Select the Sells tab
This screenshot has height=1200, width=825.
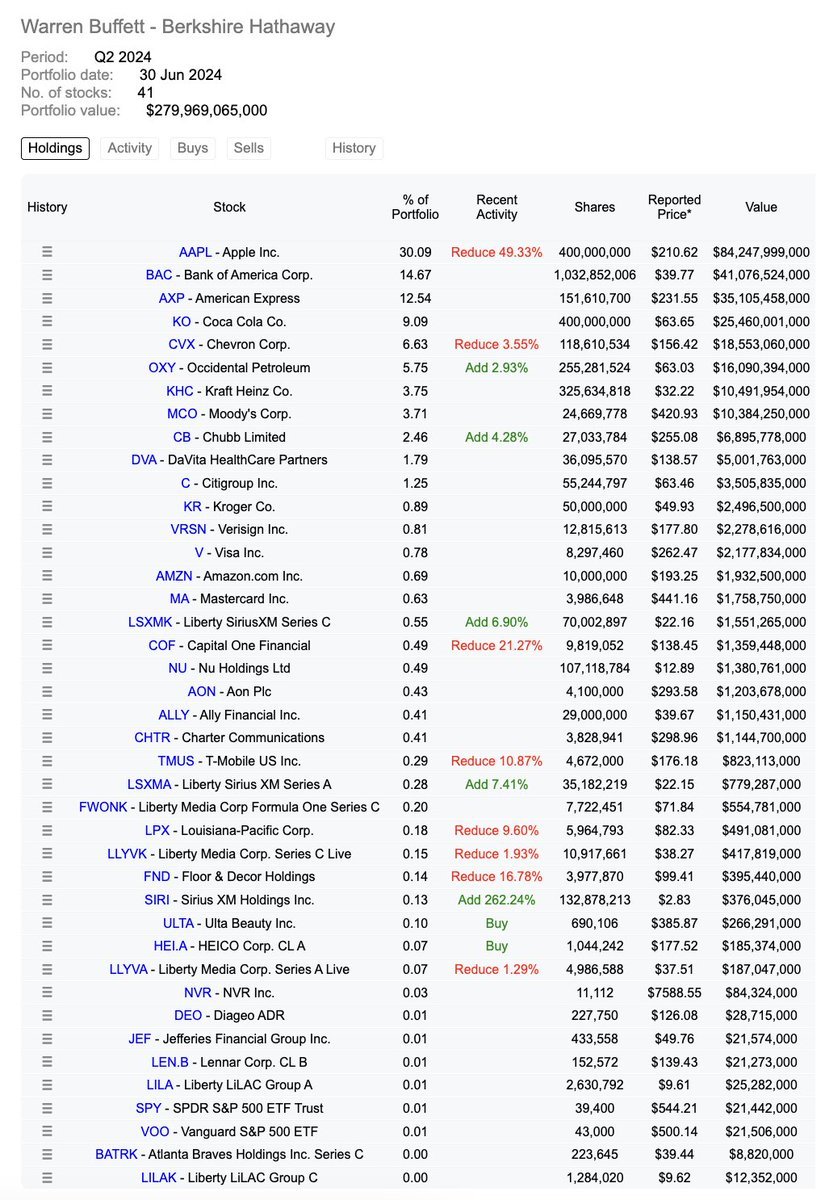click(x=248, y=148)
